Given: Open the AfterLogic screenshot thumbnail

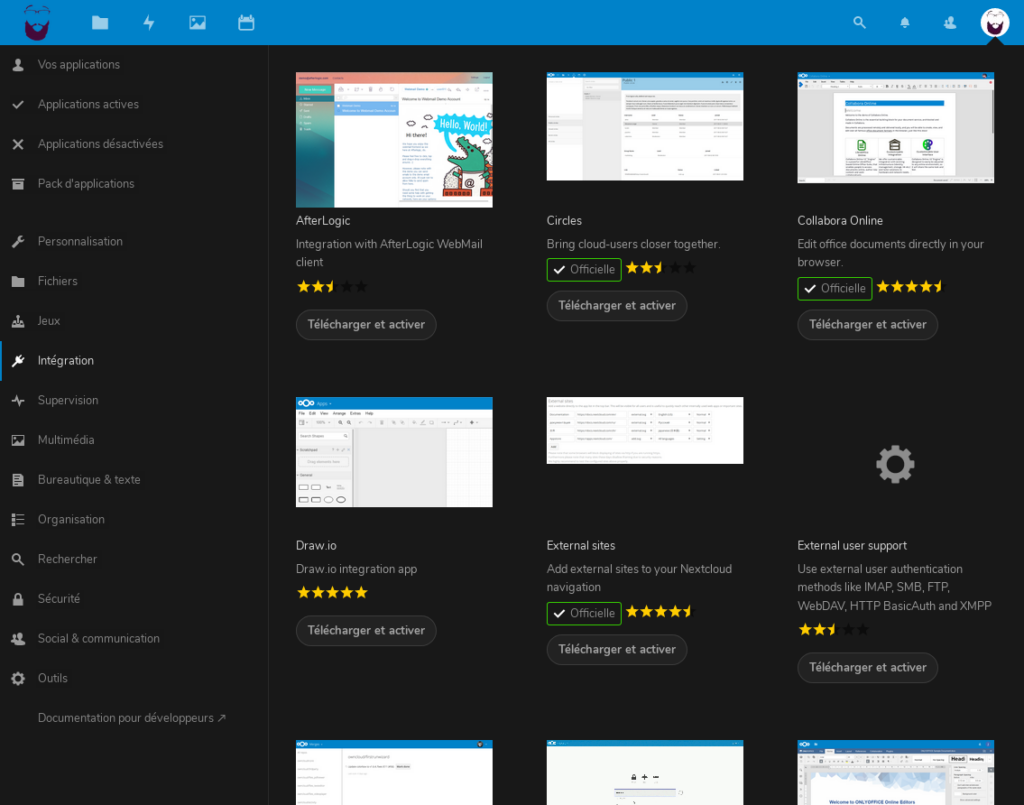Looking at the screenshot, I should point(394,140).
